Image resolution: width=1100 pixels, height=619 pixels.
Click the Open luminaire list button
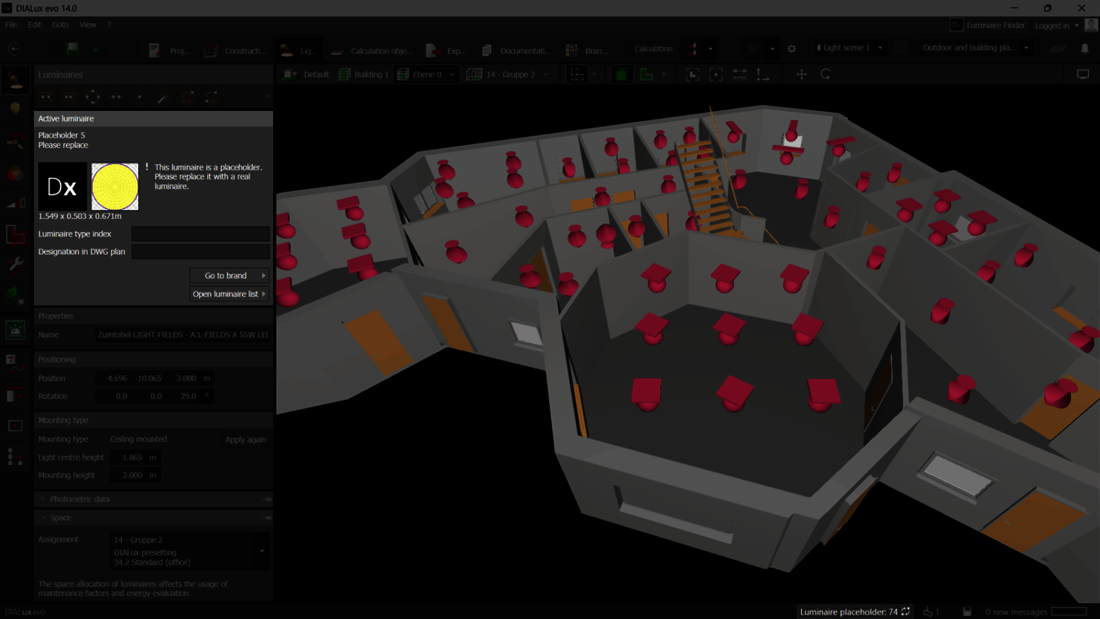tap(228, 294)
